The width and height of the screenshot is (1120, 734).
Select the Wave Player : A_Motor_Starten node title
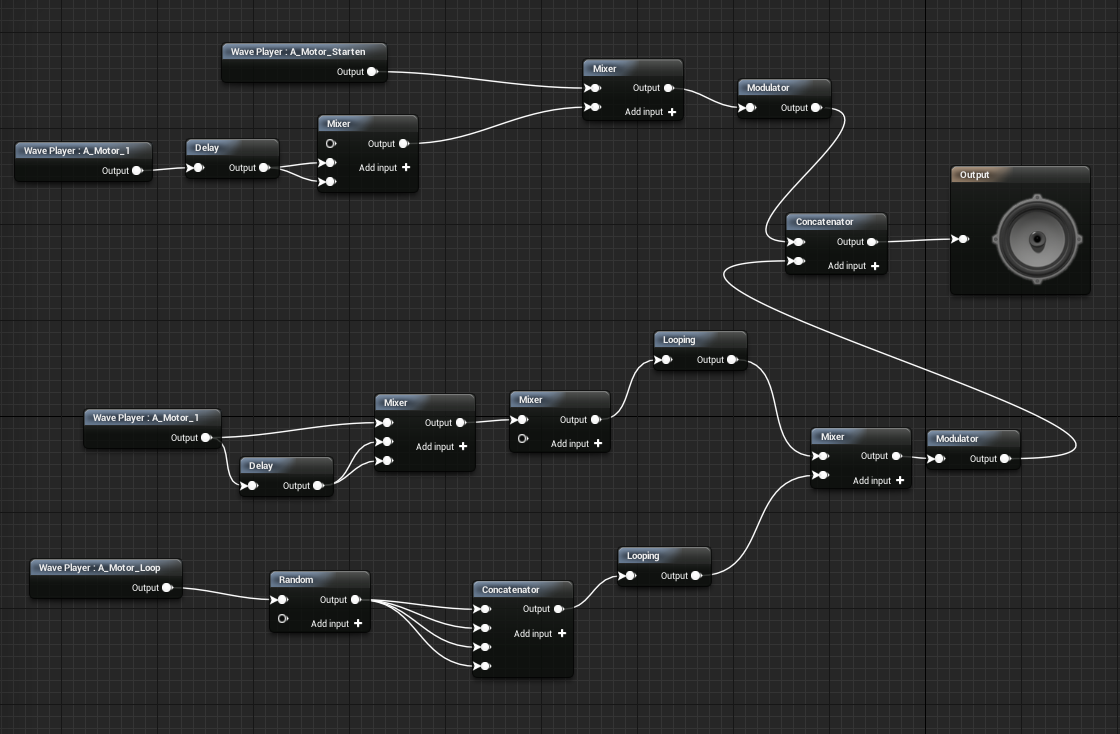(298, 51)
